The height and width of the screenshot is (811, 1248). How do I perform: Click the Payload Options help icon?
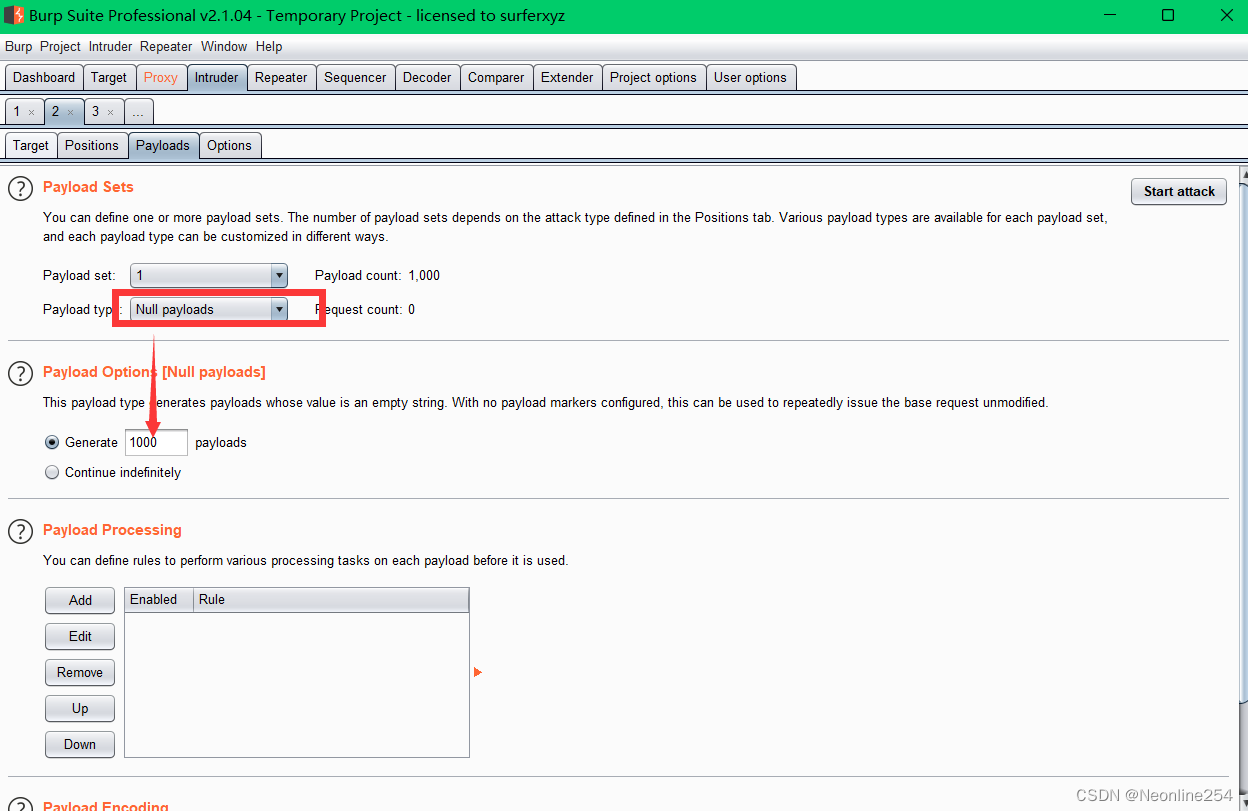coord(20,373)
